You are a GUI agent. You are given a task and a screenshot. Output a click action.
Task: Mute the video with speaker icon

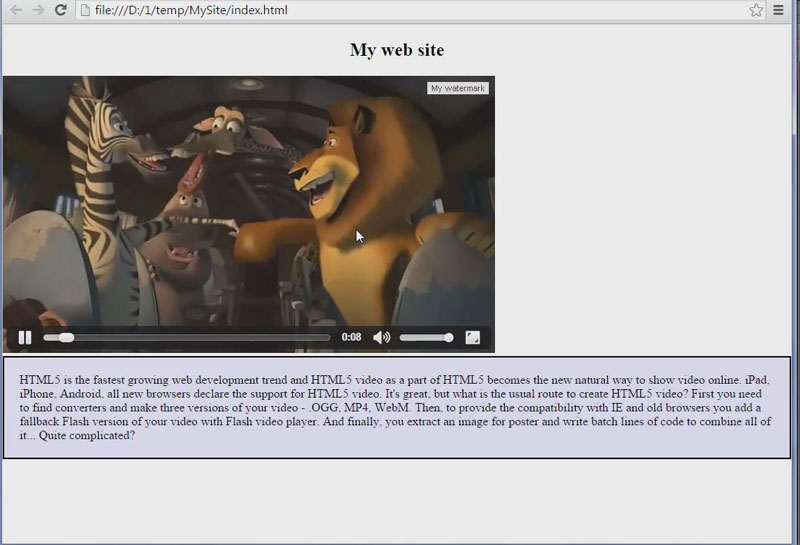[x=381, y=337]
